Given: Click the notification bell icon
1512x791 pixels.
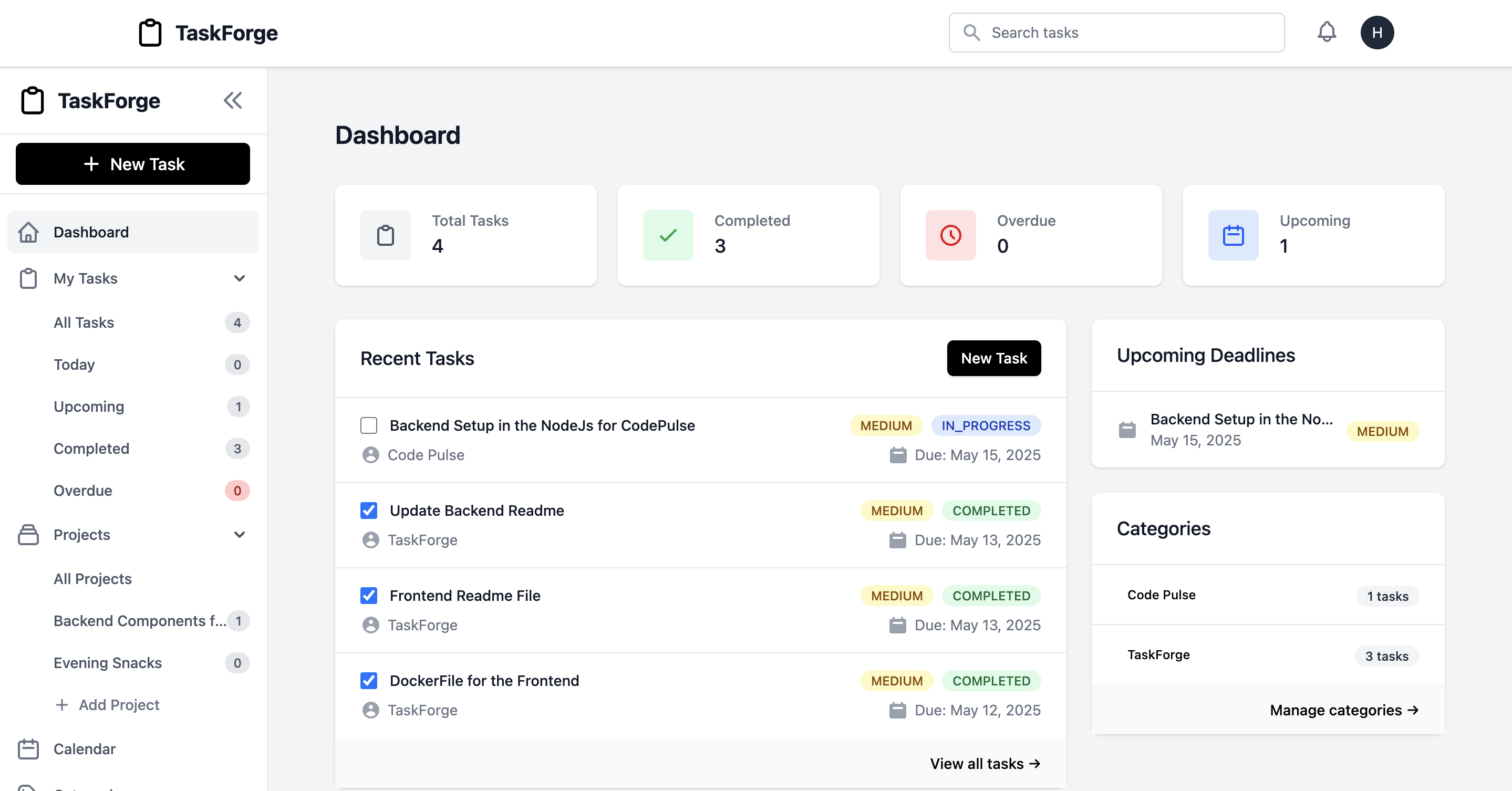Looking at the screenshot, I should click(1326, 32).
